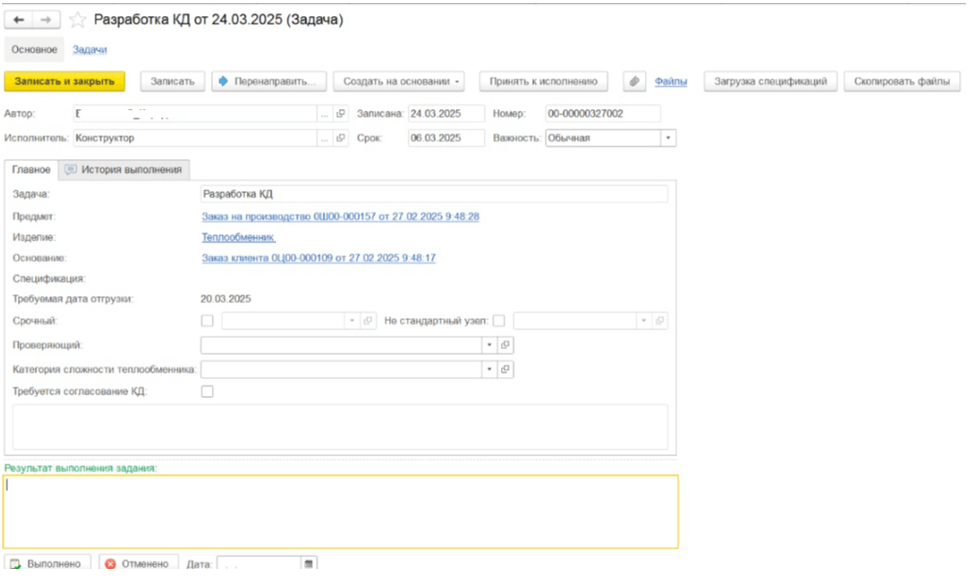Open the Задачи navigation tab

(x=89, y=49)
